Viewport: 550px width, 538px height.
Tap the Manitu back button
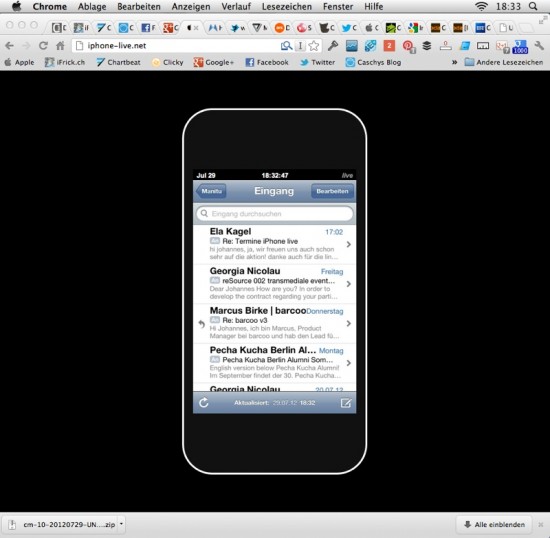pos(211,191)
